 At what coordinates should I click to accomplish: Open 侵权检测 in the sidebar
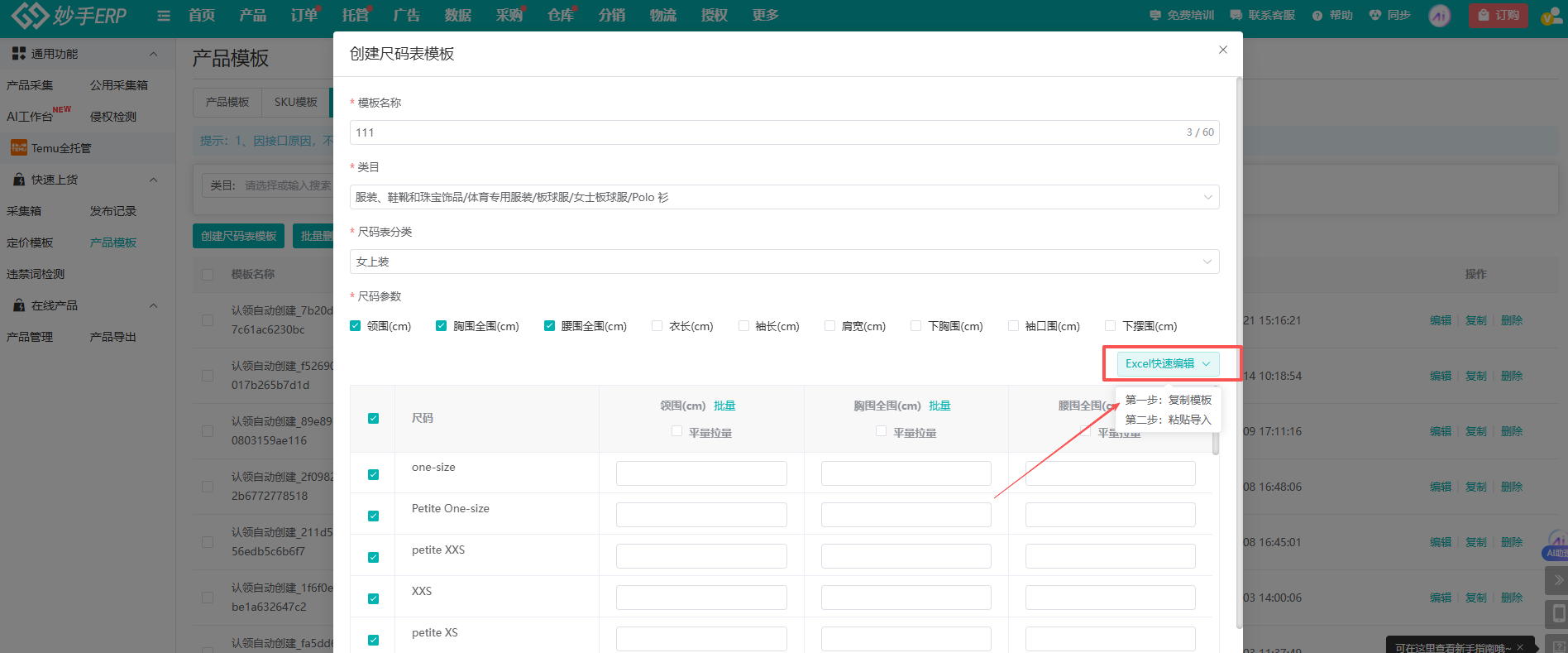pyautogui.click(x=113, y=117)
